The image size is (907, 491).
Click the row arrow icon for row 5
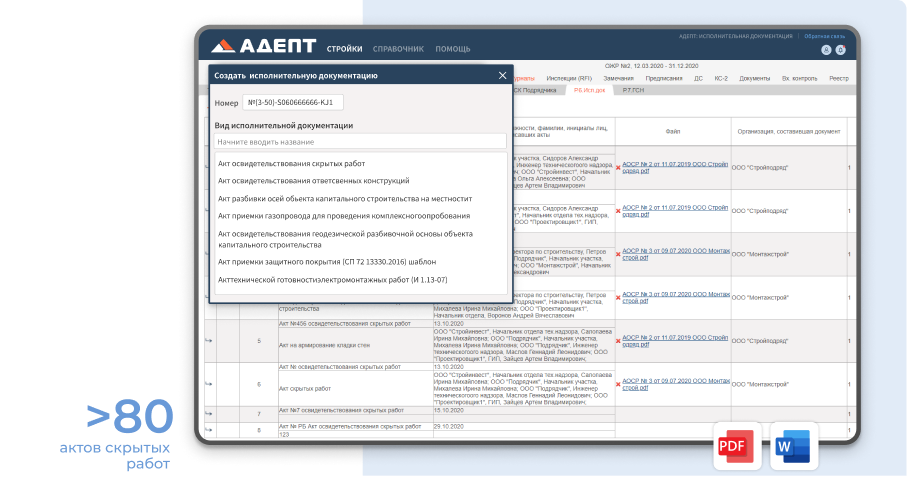pos(208,341)
